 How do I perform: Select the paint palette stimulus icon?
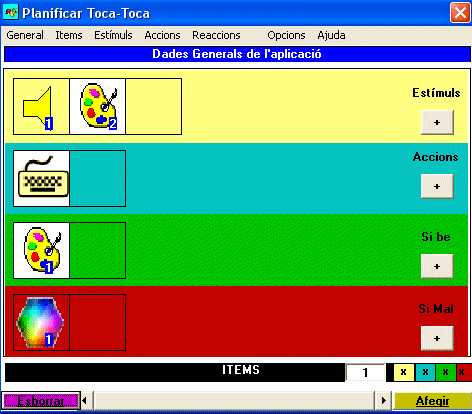pos(98,107)
